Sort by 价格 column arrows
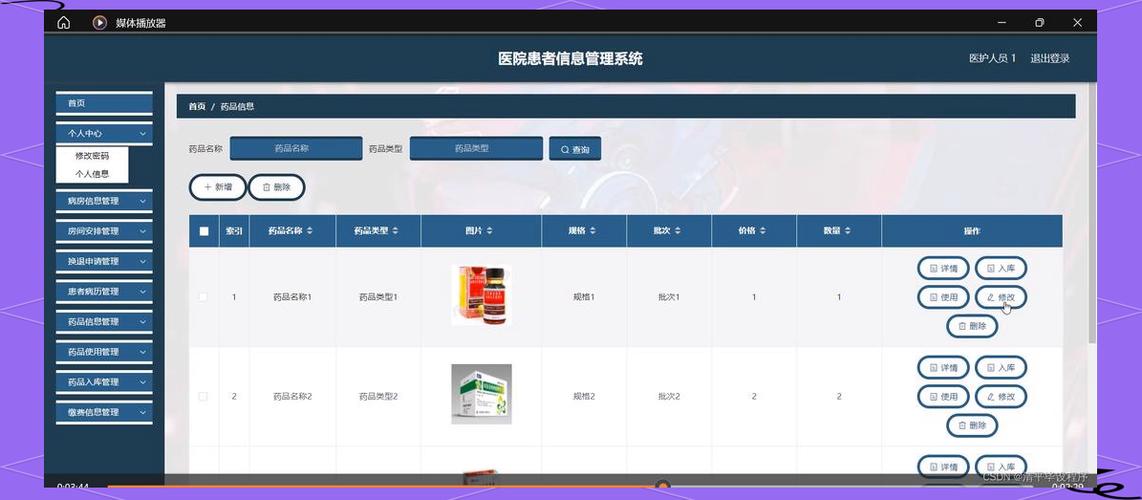The height and width of the screenshot is (500, 1142). 763,231
